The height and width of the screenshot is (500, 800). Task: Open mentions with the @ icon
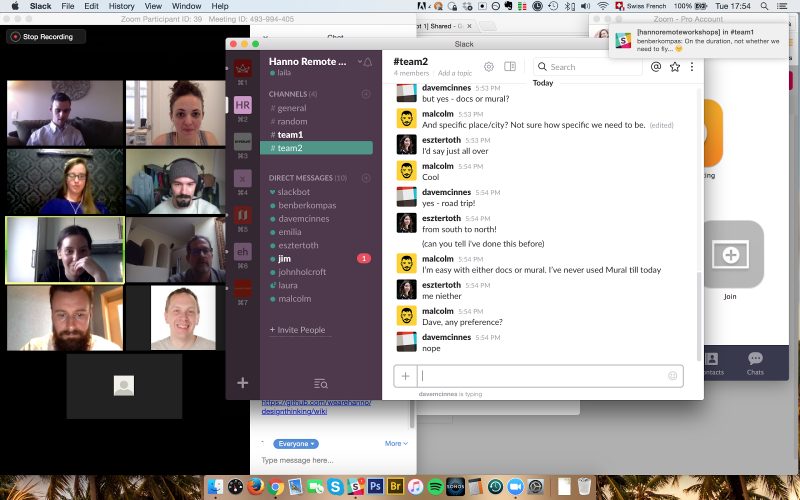click(x=656, y=67)
